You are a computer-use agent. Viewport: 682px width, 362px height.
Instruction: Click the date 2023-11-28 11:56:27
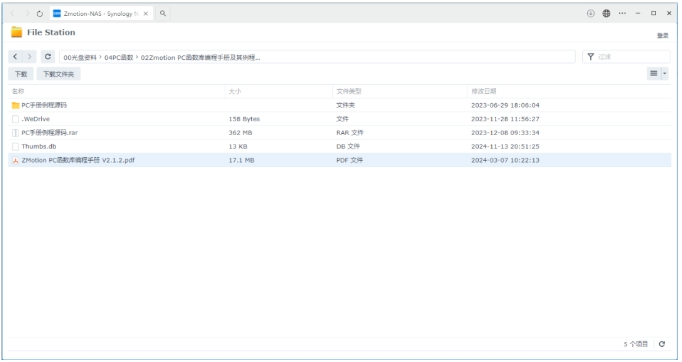pyautogui.click(x=505, y=119)
